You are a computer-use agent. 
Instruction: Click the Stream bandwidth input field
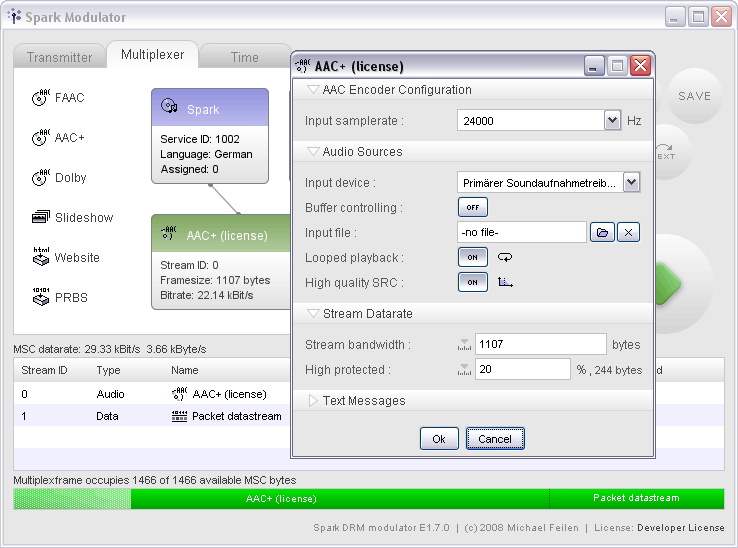[x=540, y=344]
